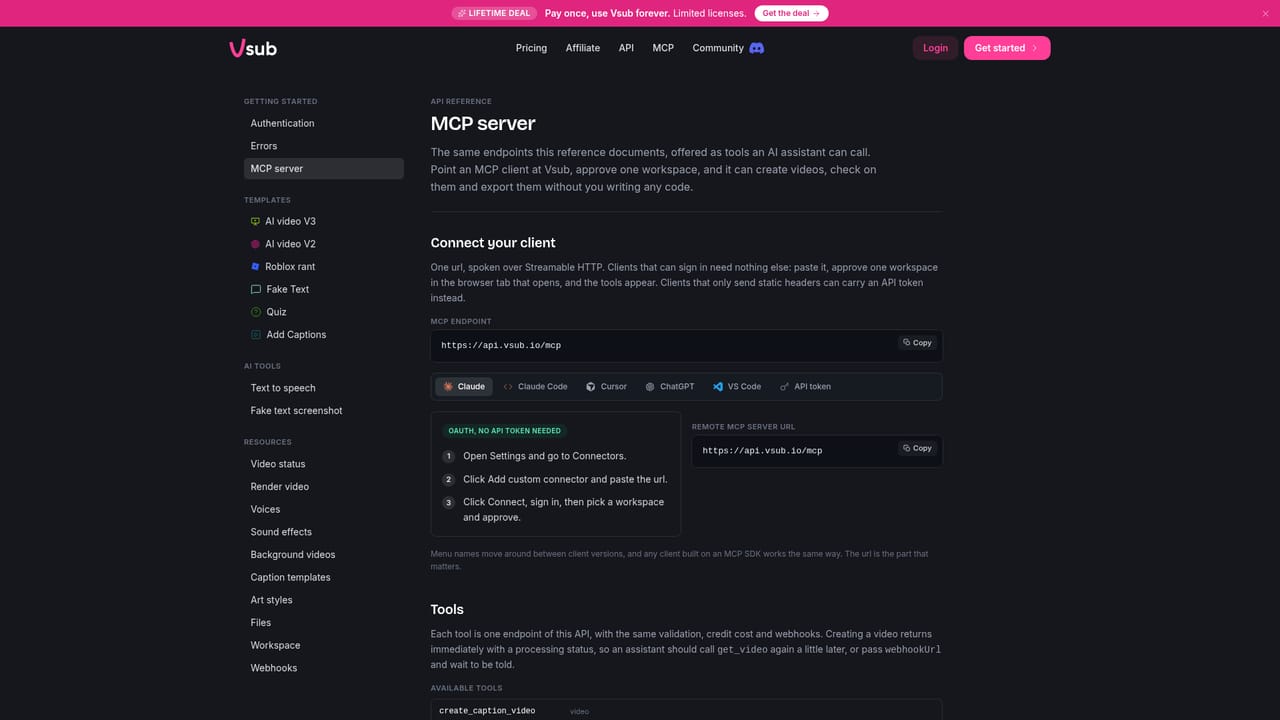
Task: Open Sound effects resource
Action: pos(324,532)
